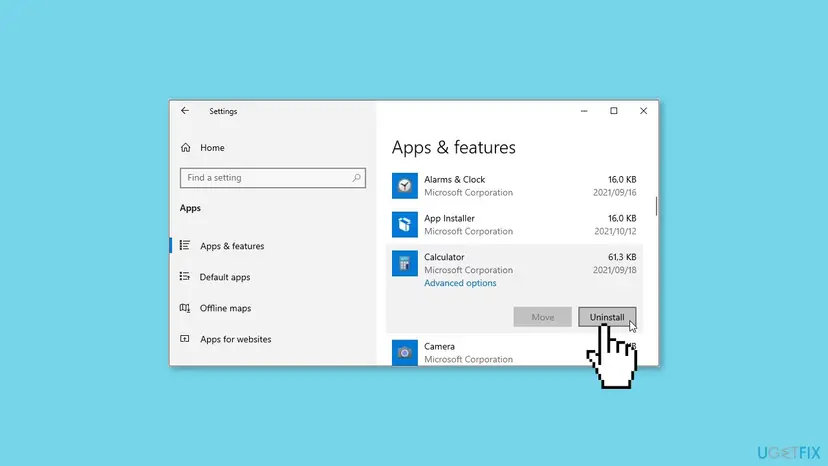Image resolution: width=828 pixels, height=466 pixels.
Task: Open Offline maps section
Action: pyautogui.click(x=225, y=308)
